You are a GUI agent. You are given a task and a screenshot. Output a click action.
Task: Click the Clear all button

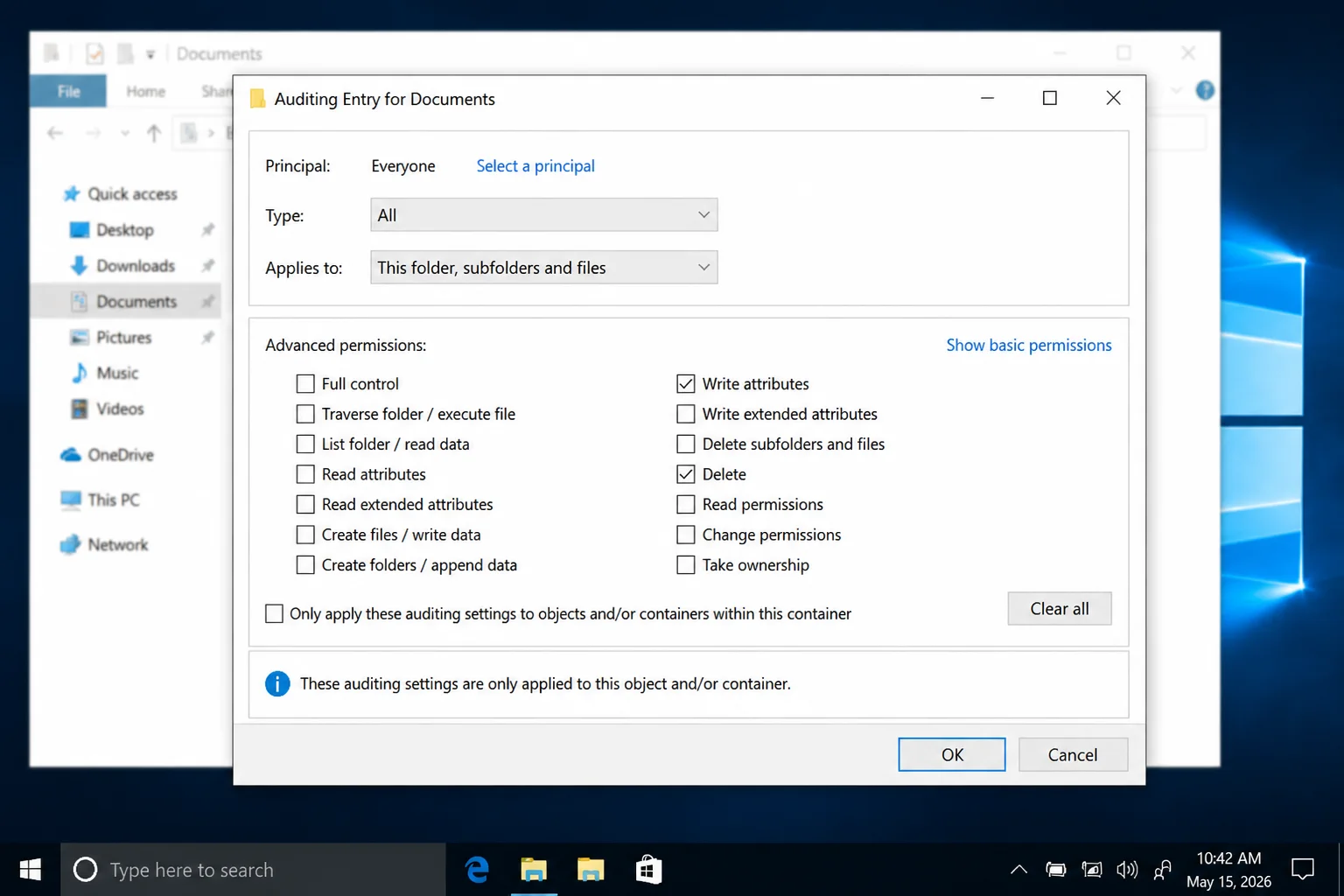(1060, 608)
